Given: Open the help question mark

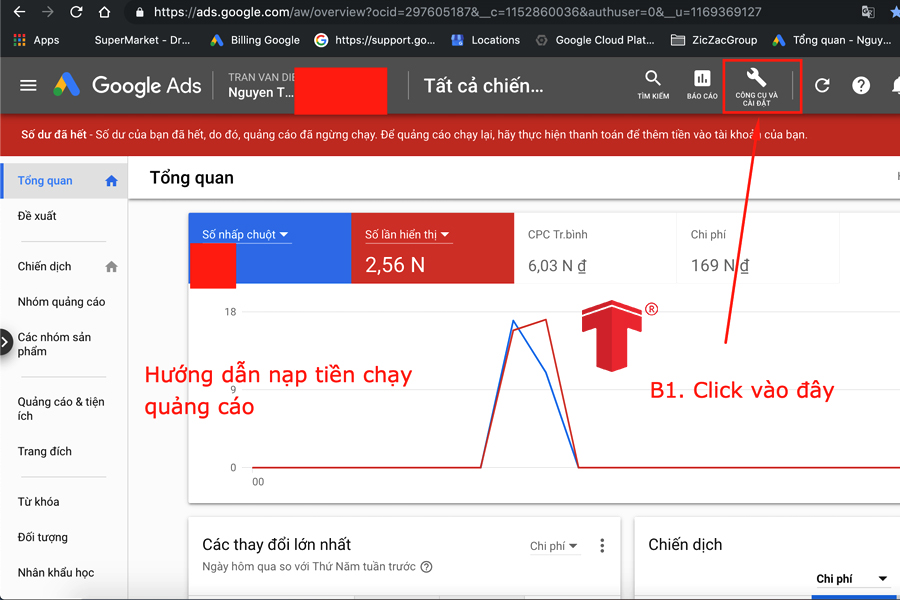Looking at the screenshot, I should click(x=861, y=86).
